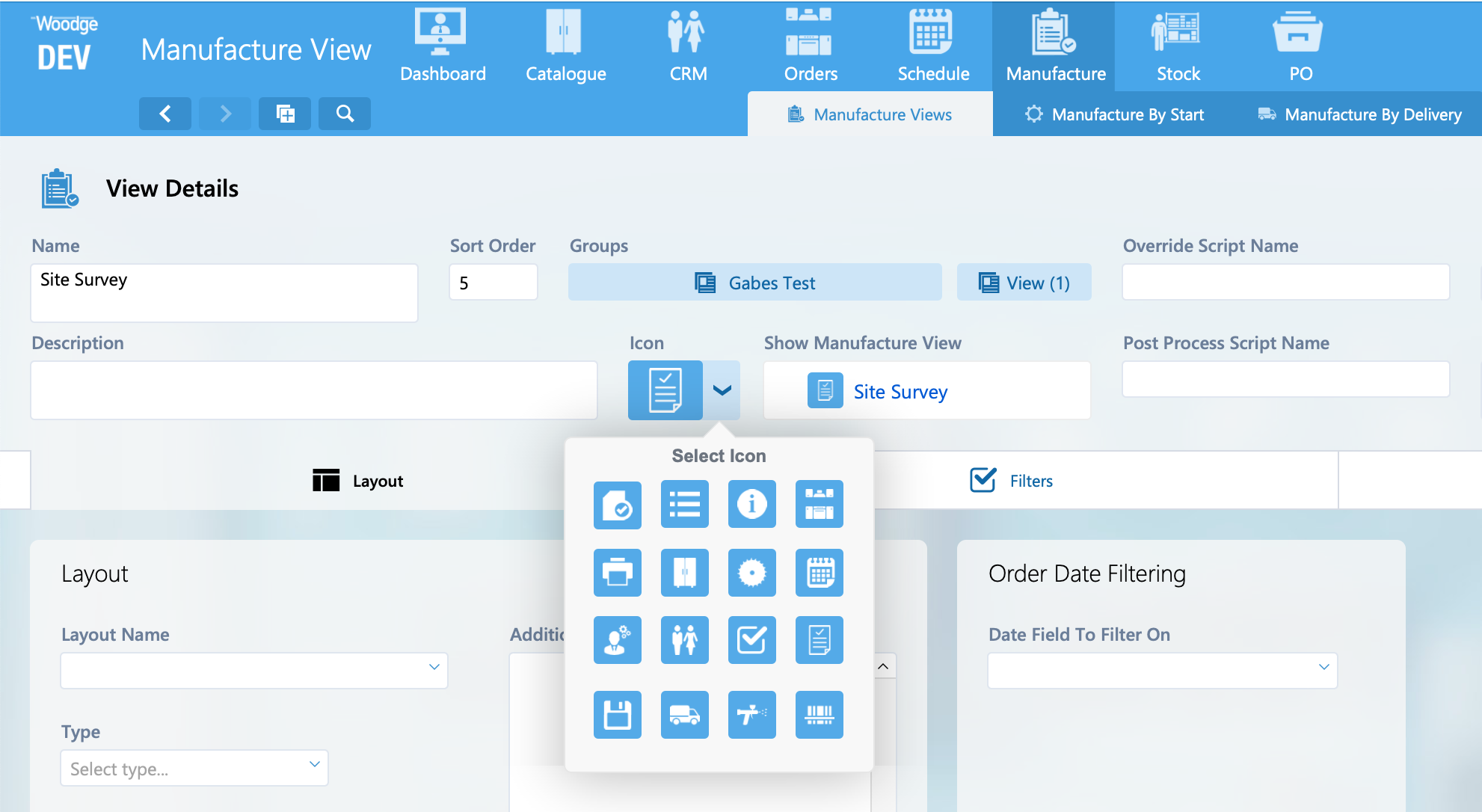Click the Gabes Test group button
The height and width of the screenshot is (812, 1482).
[754, 283]
